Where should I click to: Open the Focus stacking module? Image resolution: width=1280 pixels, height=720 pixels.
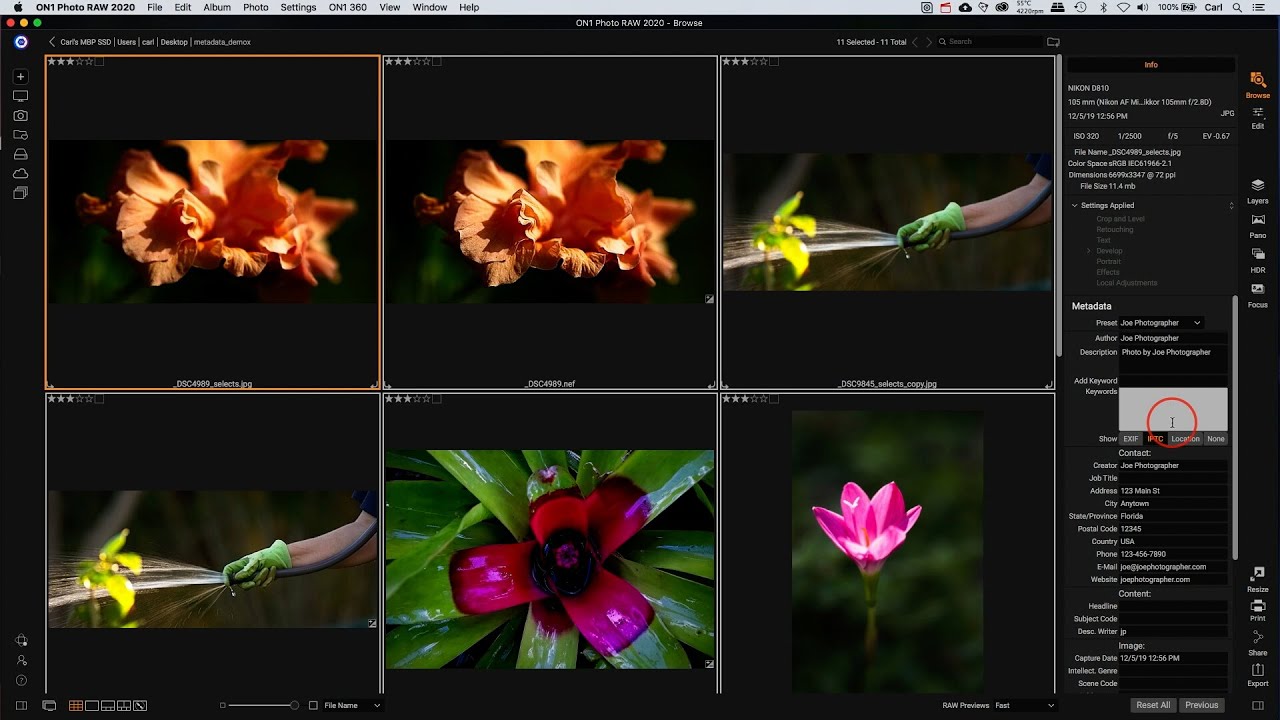pyautogui.click(x=1258, y=294)
